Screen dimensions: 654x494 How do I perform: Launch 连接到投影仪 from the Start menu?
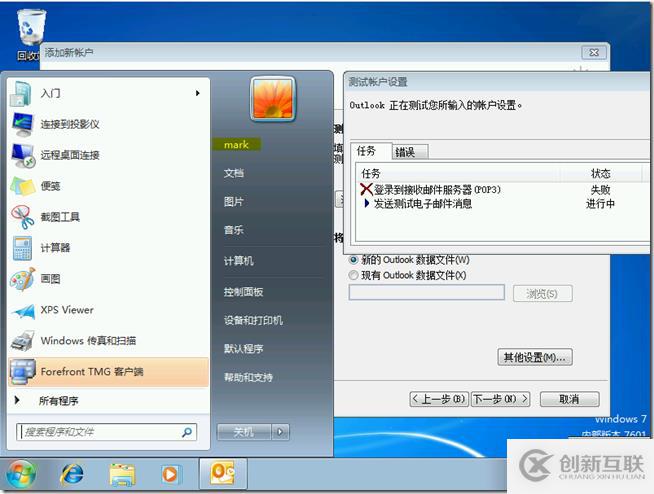click(108, 124)
